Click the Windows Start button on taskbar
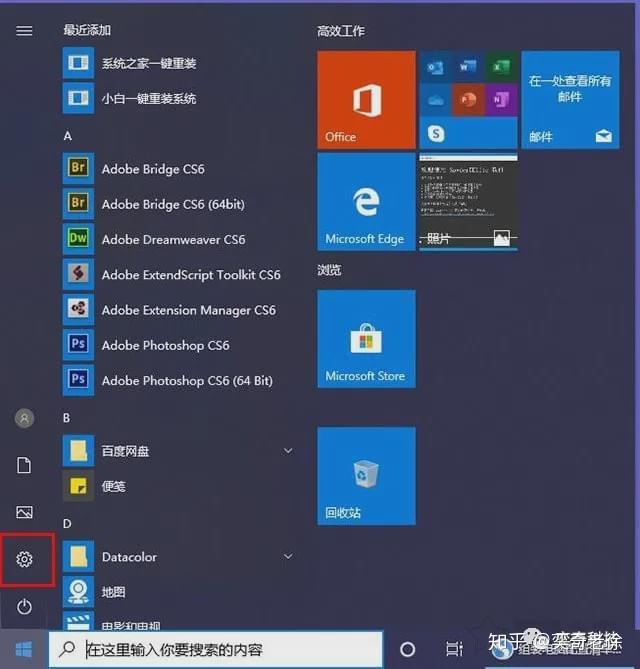 (x=23, y=650)
